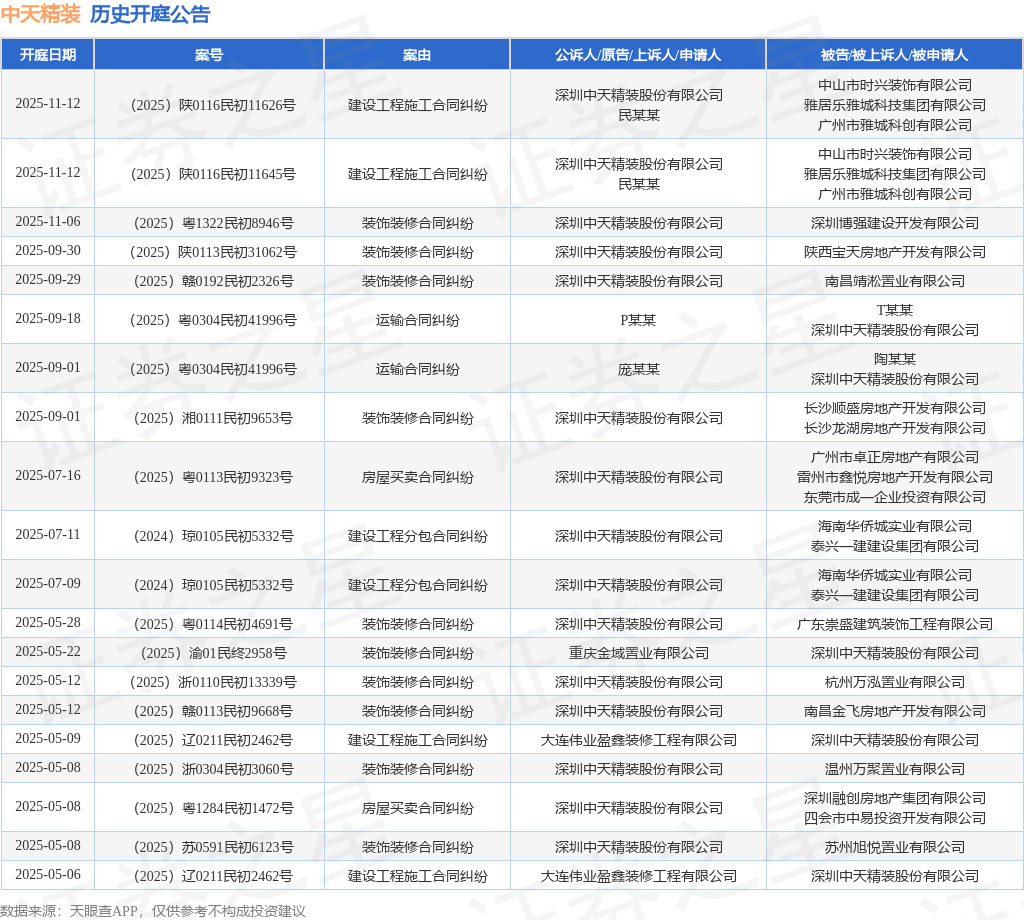The width and height of the screenshot is (1024, 920).
Task: Click defendant 苏州旭悦置业有限公司
Action: click(895, 848)
